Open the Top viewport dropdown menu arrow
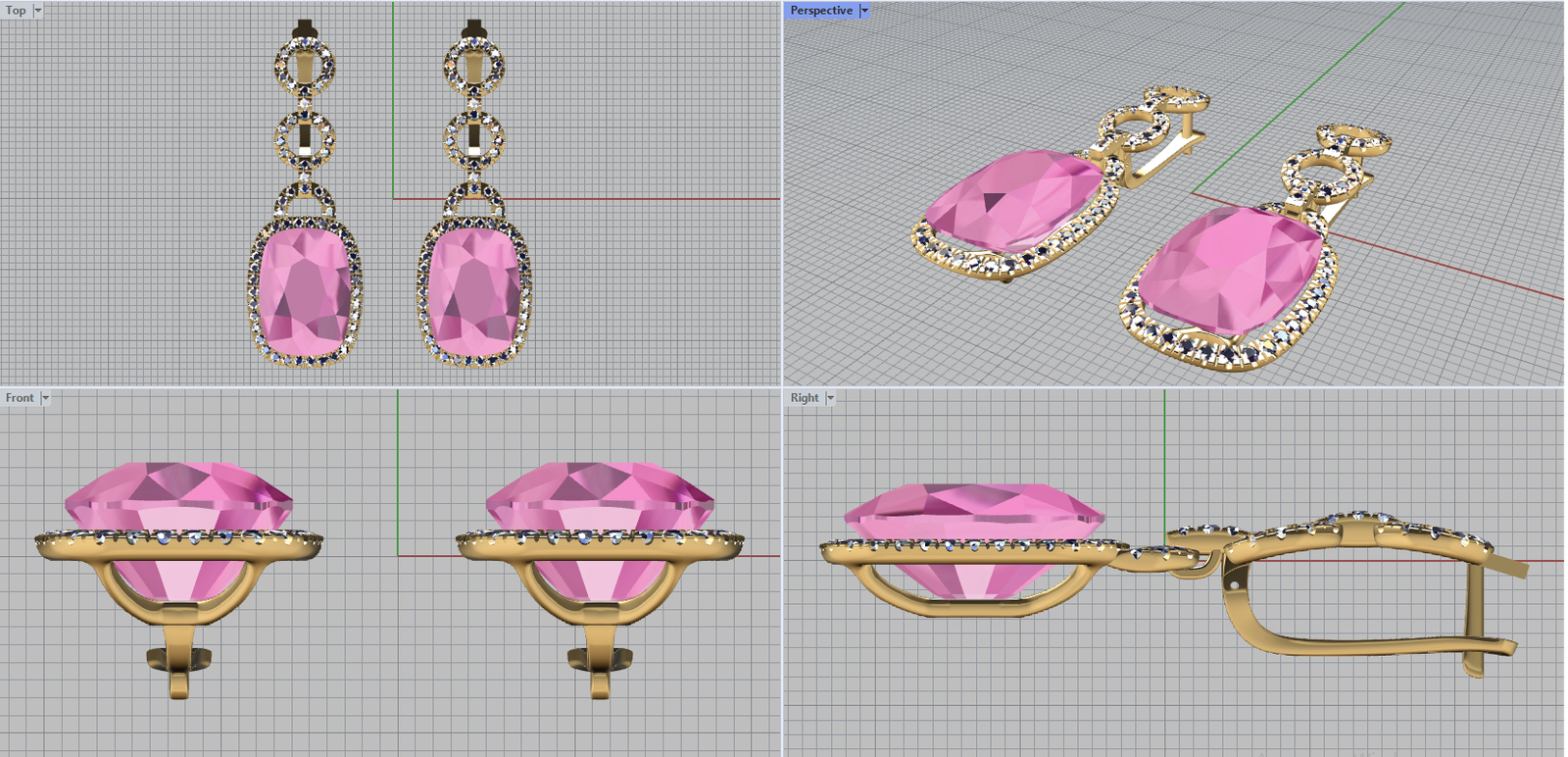Image resolution: width=1568 pixels, height=757 pixels. click(x=38, y=11)
